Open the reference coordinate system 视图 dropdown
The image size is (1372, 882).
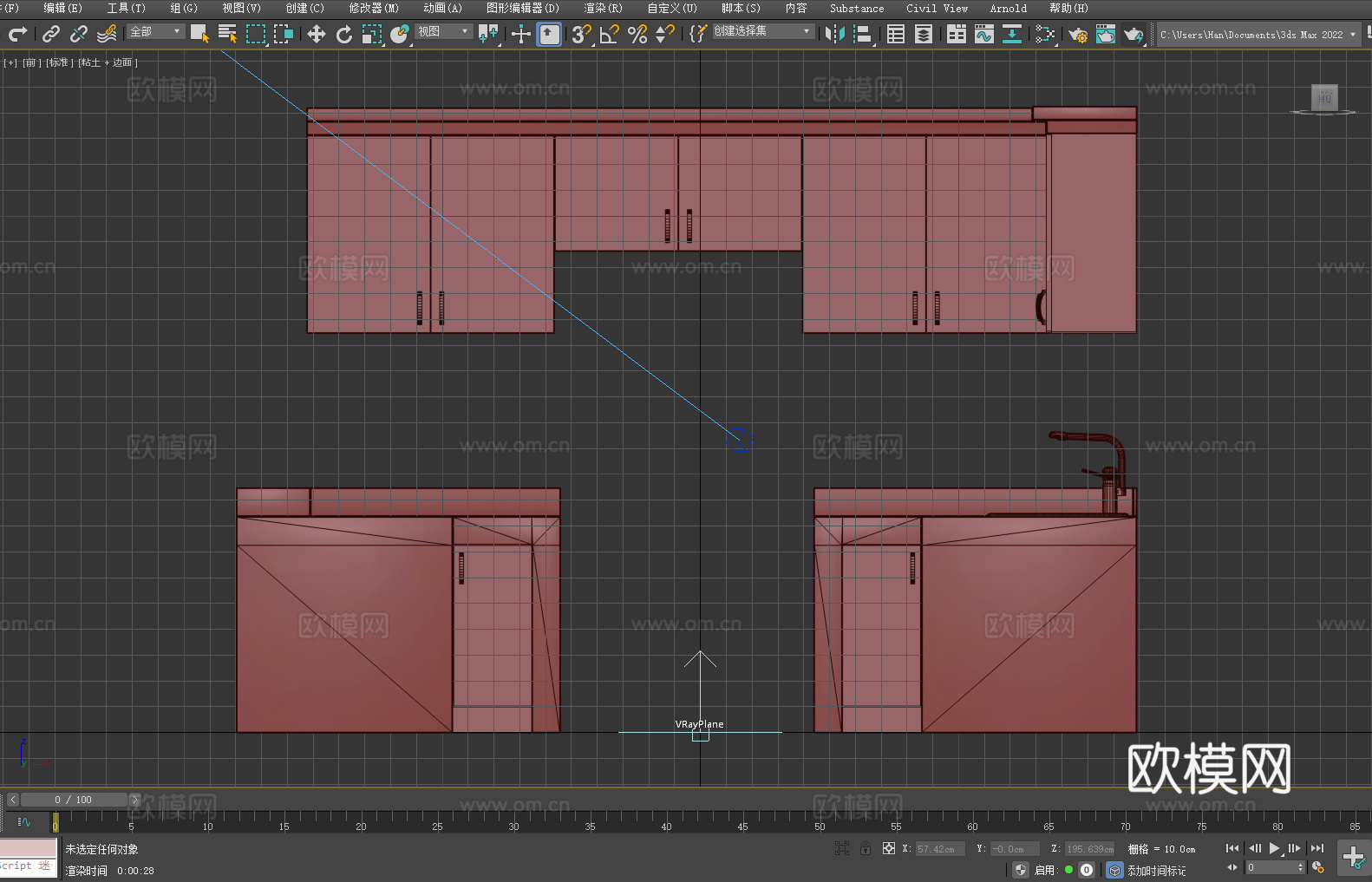[443, 31]
